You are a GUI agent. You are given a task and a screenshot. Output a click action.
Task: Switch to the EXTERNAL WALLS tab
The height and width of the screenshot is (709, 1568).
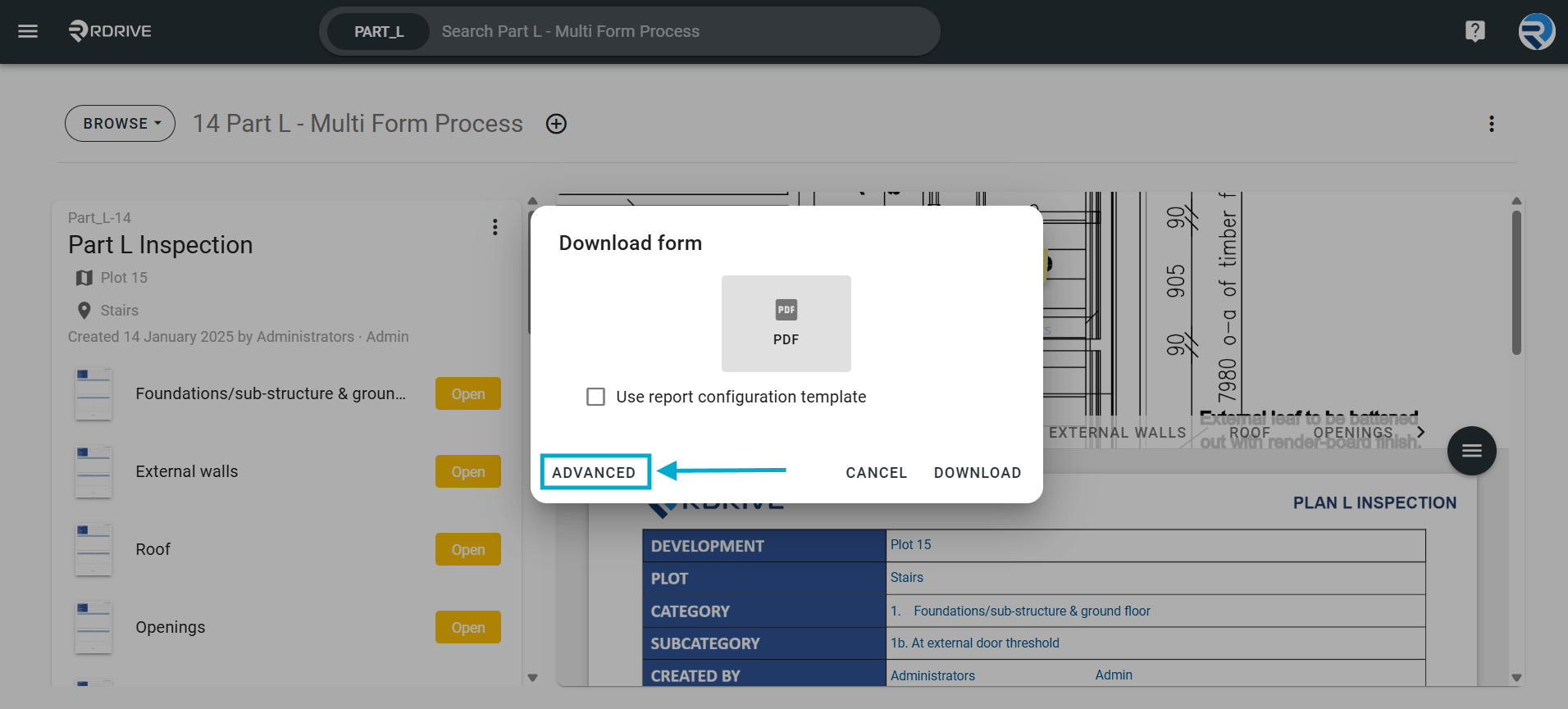pos(1117,432)
